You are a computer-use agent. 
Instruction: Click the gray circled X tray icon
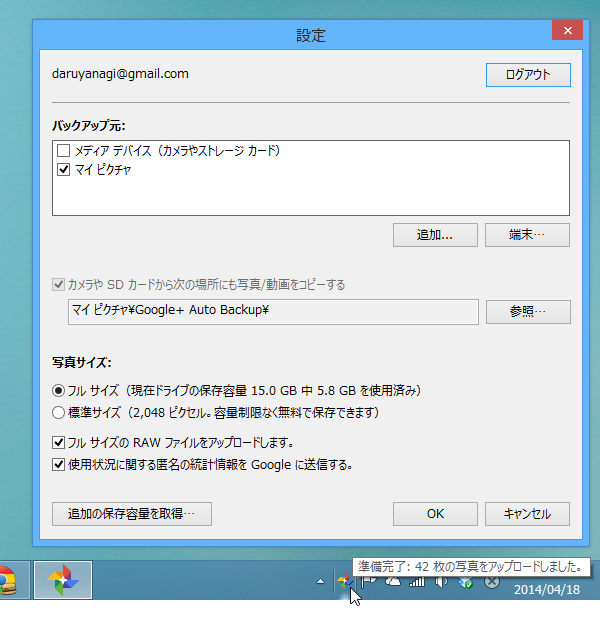click(492, 581)
